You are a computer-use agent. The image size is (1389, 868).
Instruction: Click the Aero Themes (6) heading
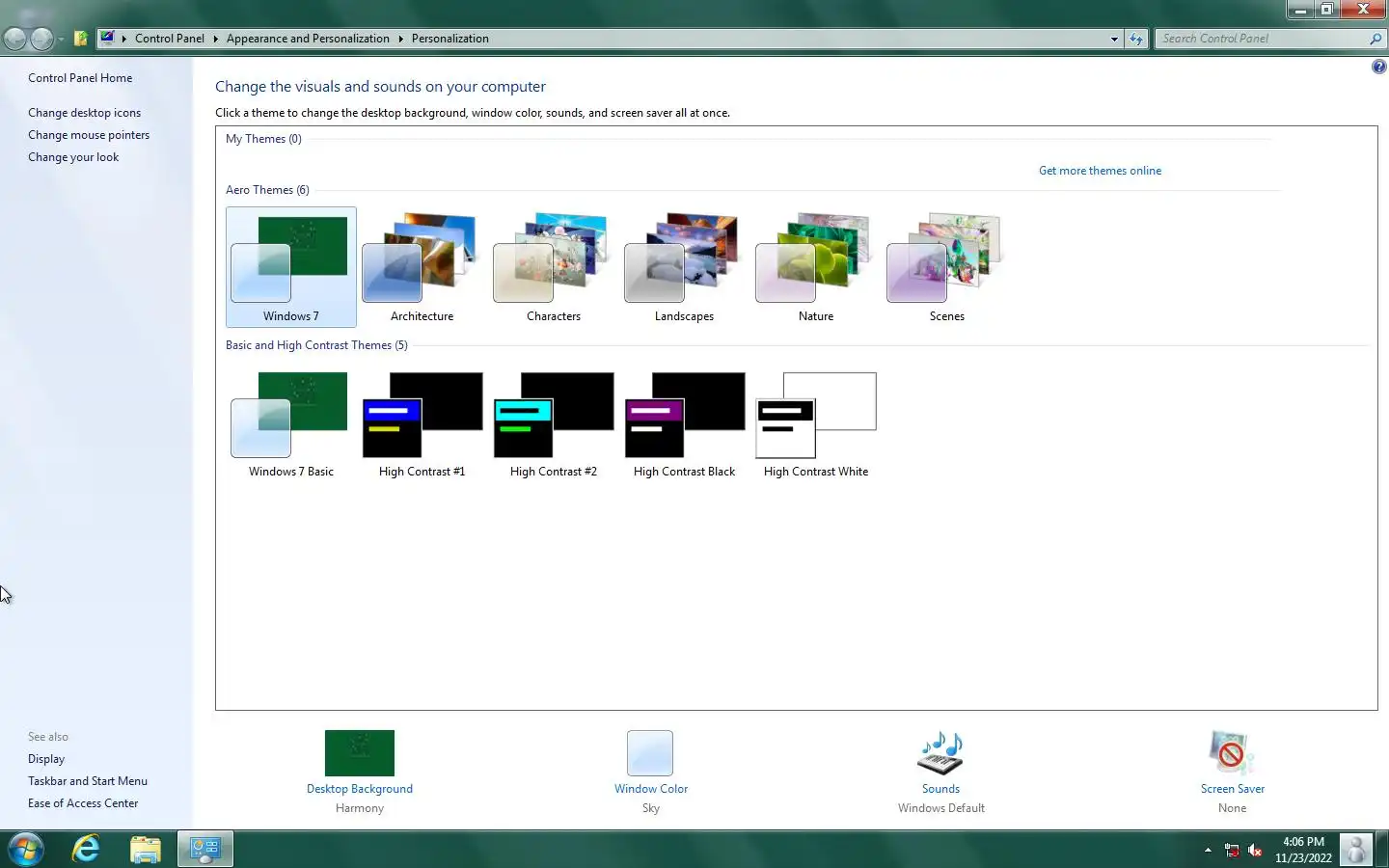(x=267, y=190)
